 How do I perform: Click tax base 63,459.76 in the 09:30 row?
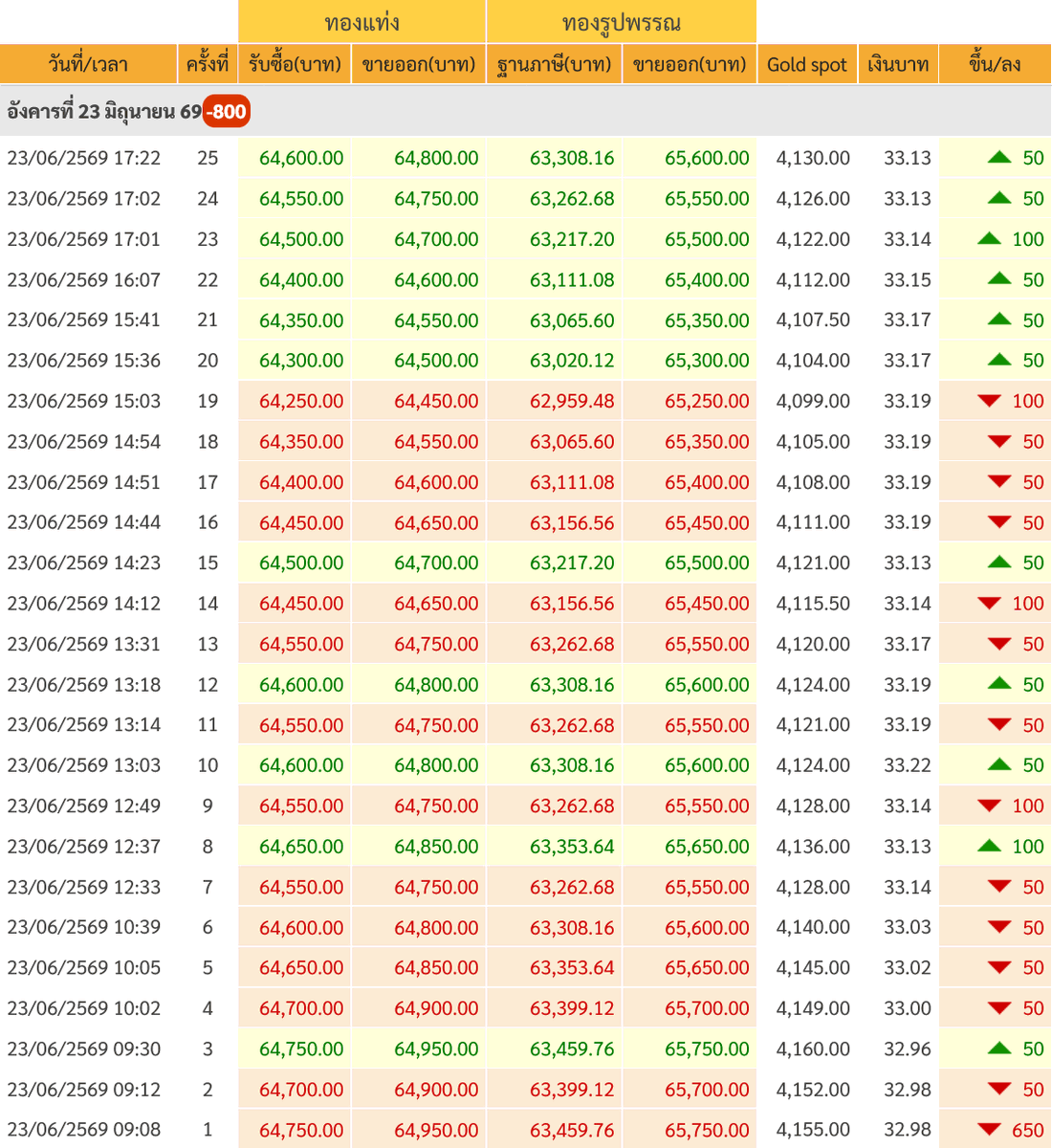572,1049
